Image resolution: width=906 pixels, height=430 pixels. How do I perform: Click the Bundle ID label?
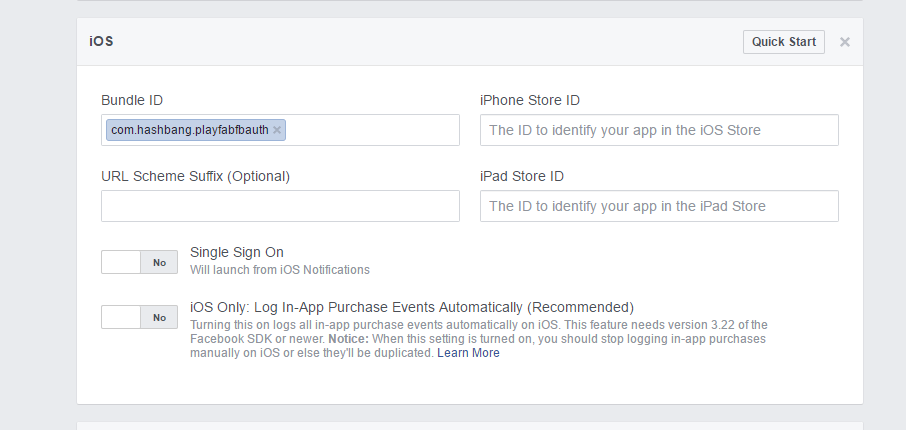[x=132, y=100]
